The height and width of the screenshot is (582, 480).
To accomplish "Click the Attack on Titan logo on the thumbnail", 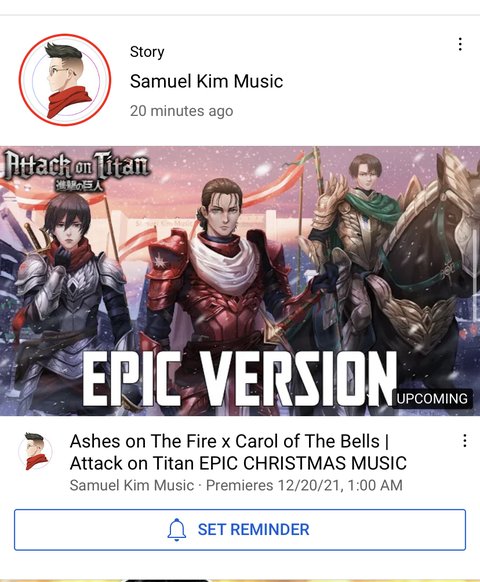I will [x=76, y=170].
